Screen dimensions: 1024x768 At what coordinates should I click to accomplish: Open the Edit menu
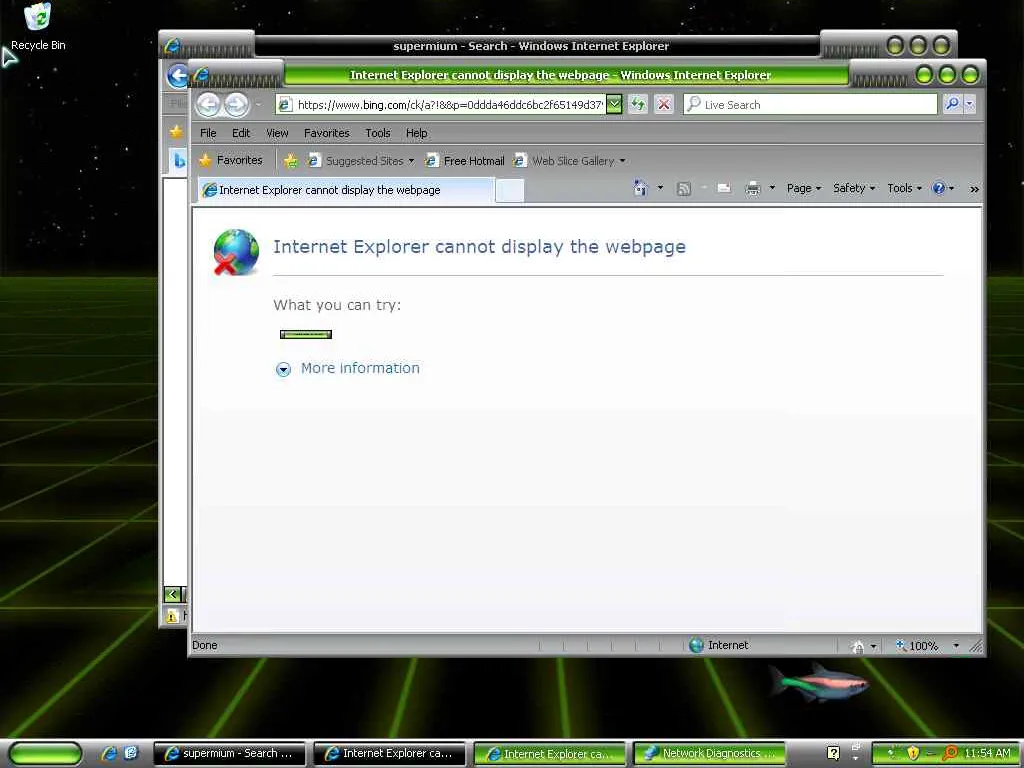click(241, 133)
